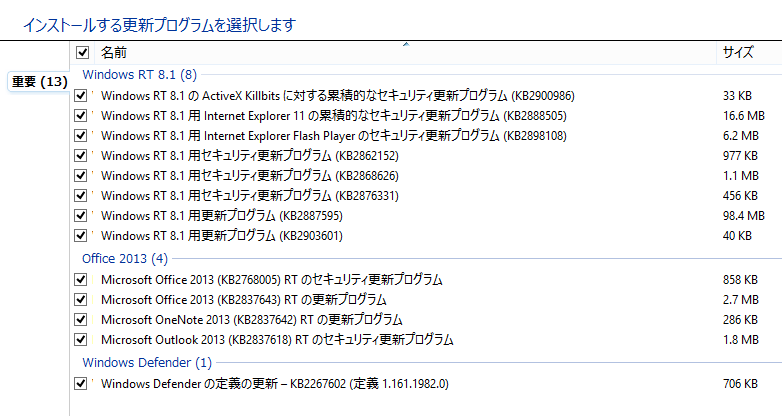This screenshot has width=782, height=416.
Task: Click the 40 KB size value
Action: pos(737,235)
